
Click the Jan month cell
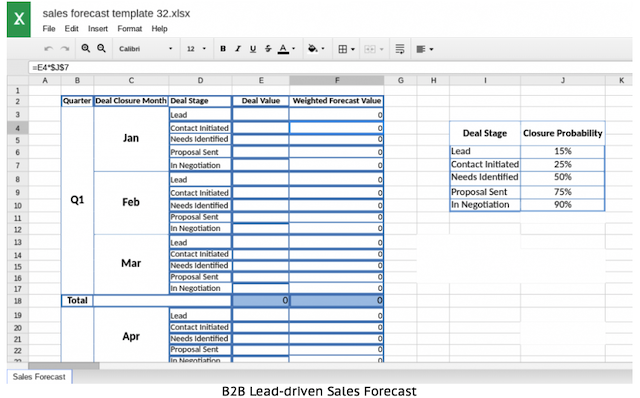(x=131, y=138)
